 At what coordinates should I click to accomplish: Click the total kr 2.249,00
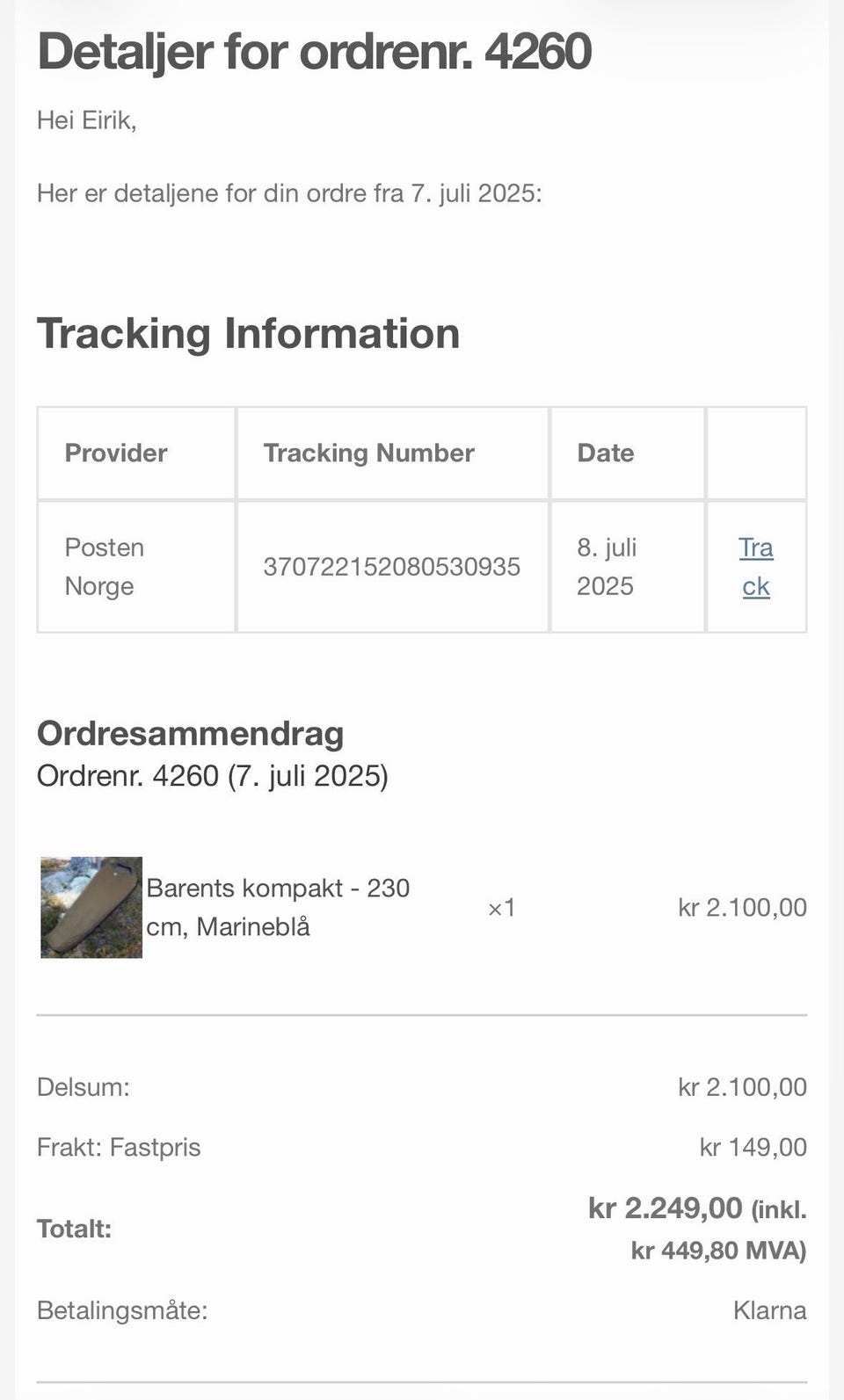(666, 1208)
